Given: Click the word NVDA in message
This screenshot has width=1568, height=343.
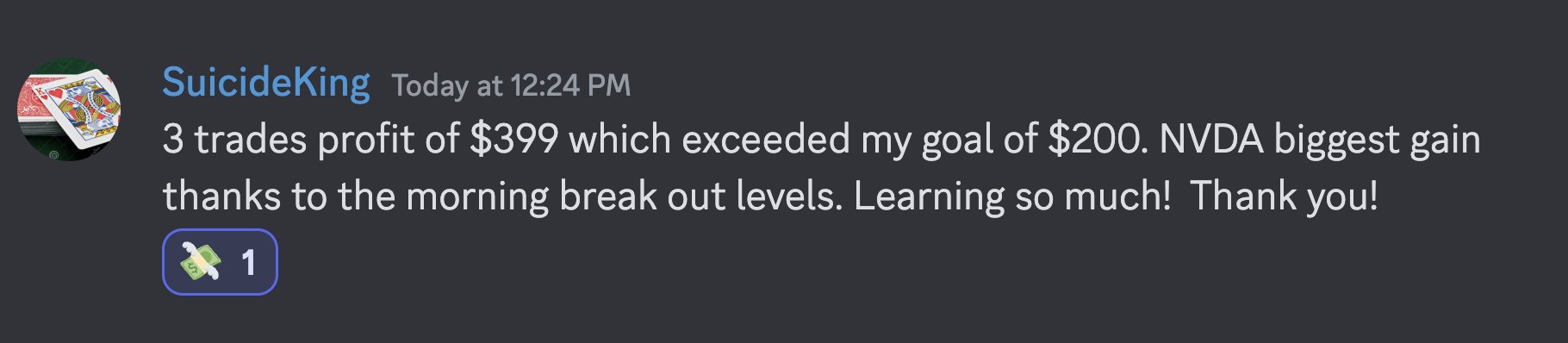Looking at the screenshot, I should click(1211, 140).
